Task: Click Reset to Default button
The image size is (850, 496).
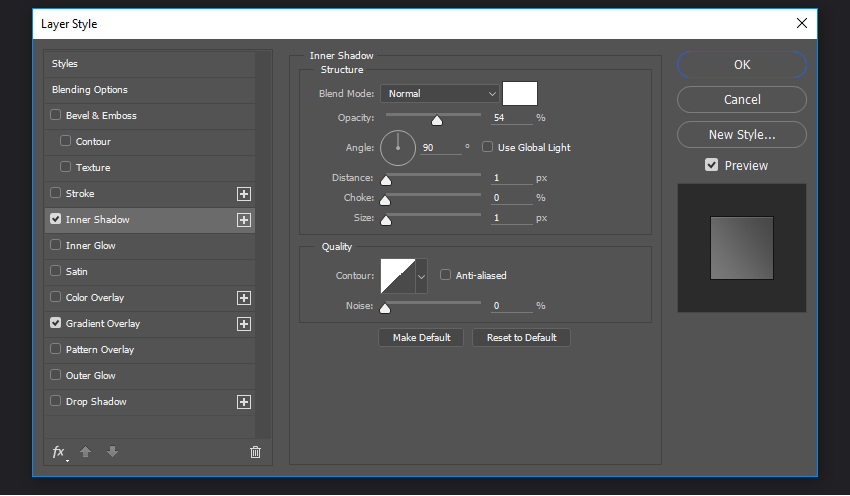Action: tap(521, 338)
